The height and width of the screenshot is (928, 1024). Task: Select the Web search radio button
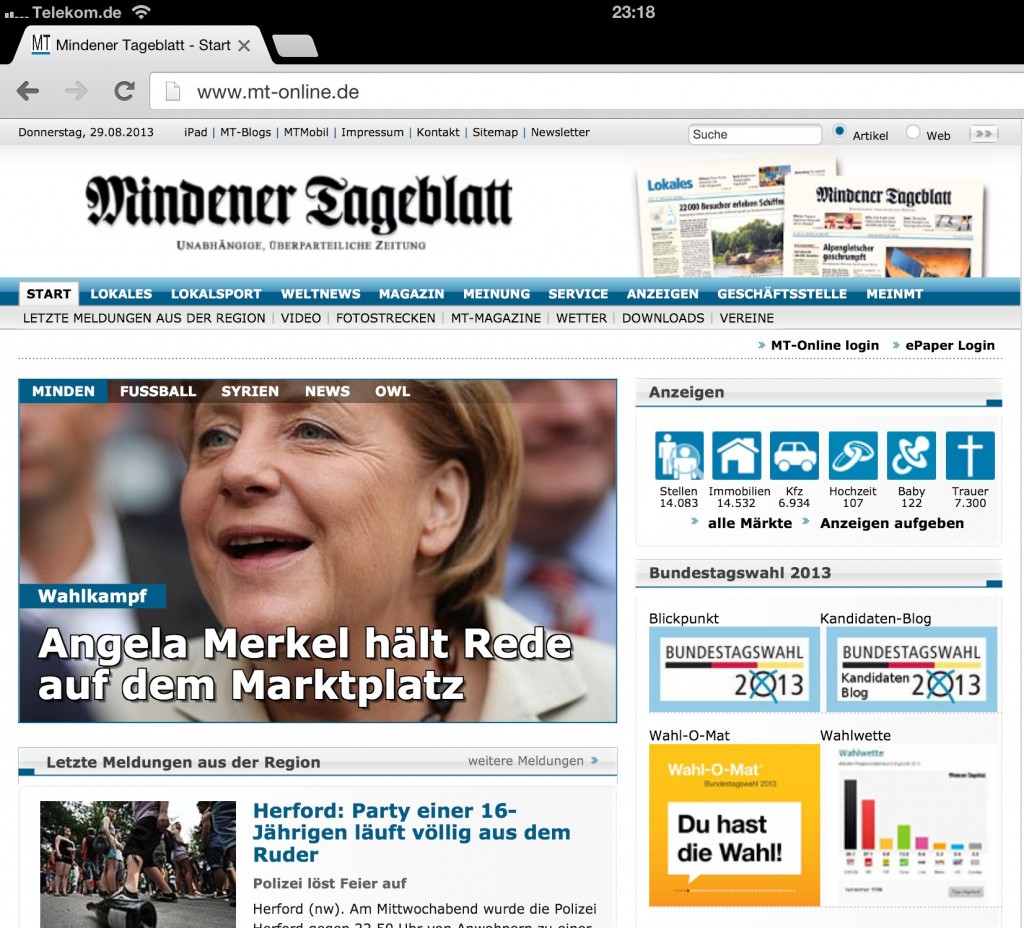(x=913, y=133)
